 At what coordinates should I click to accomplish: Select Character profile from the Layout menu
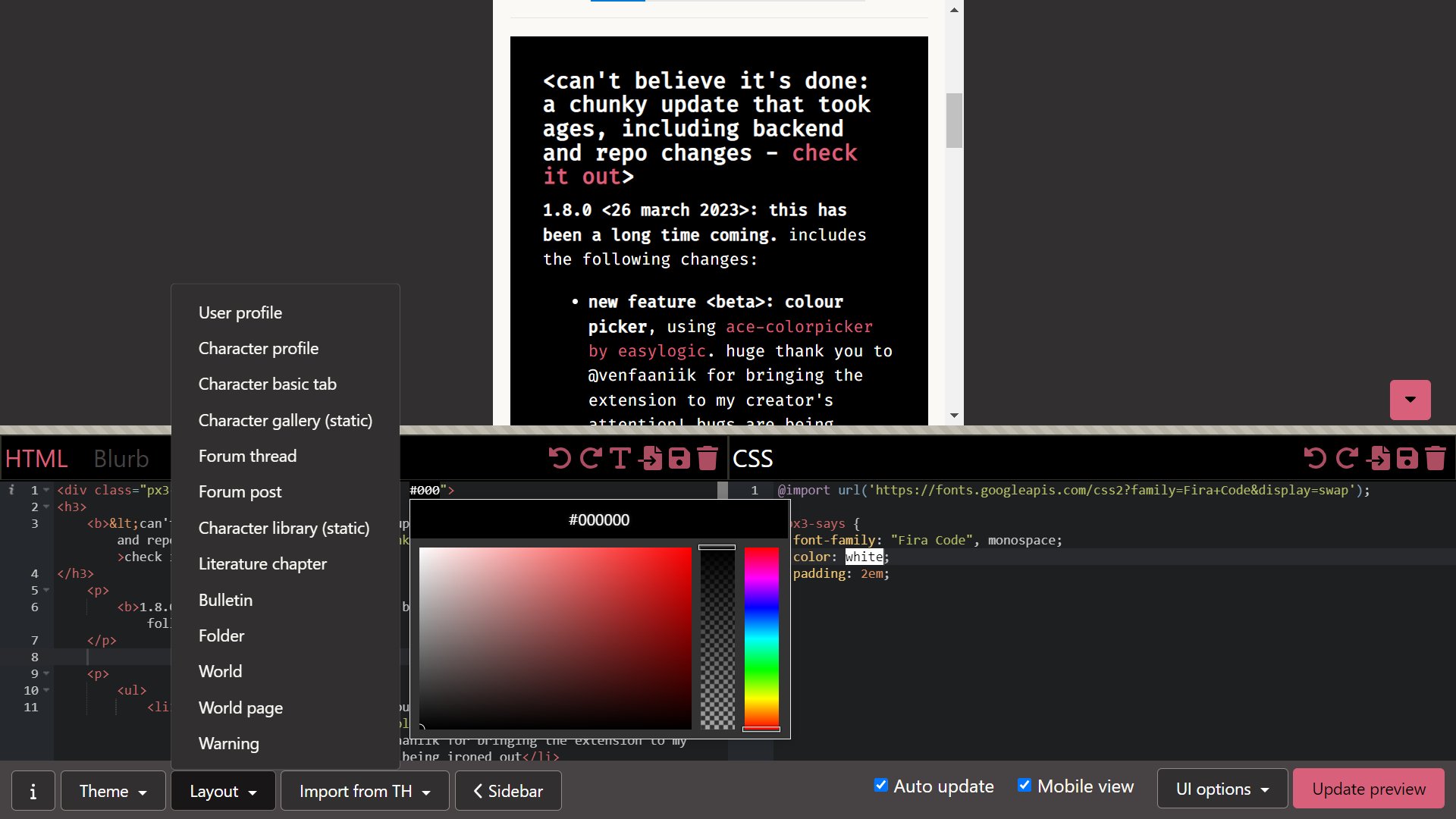258,348
